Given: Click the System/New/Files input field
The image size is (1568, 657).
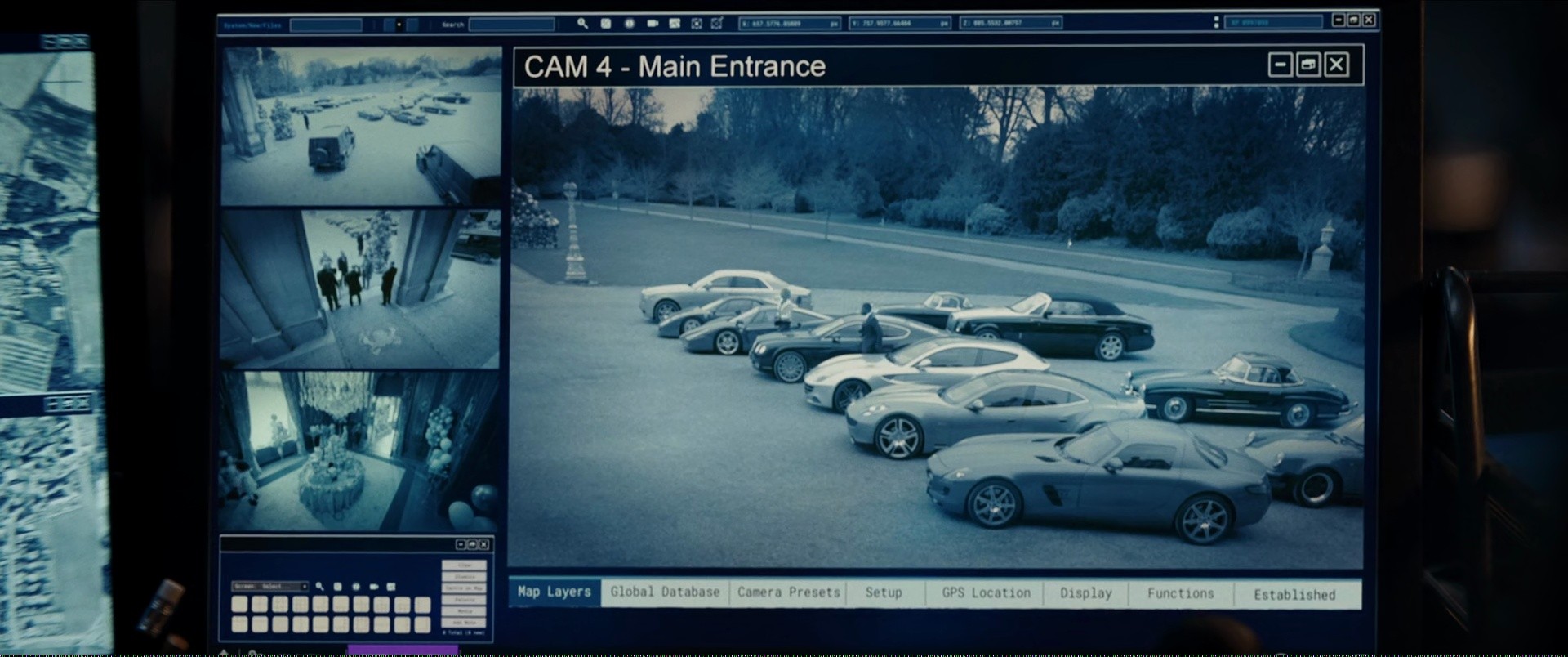Looking at the screenshot, I should pyautogui.click(x=326, y=25).
